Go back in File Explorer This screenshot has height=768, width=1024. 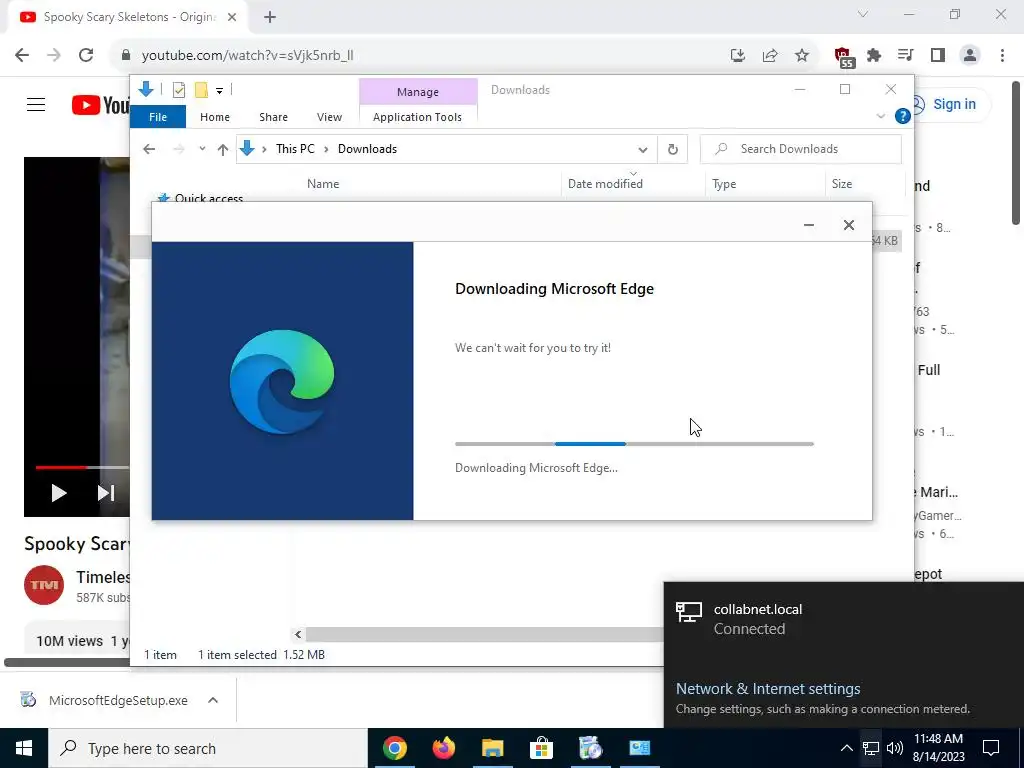149,149
